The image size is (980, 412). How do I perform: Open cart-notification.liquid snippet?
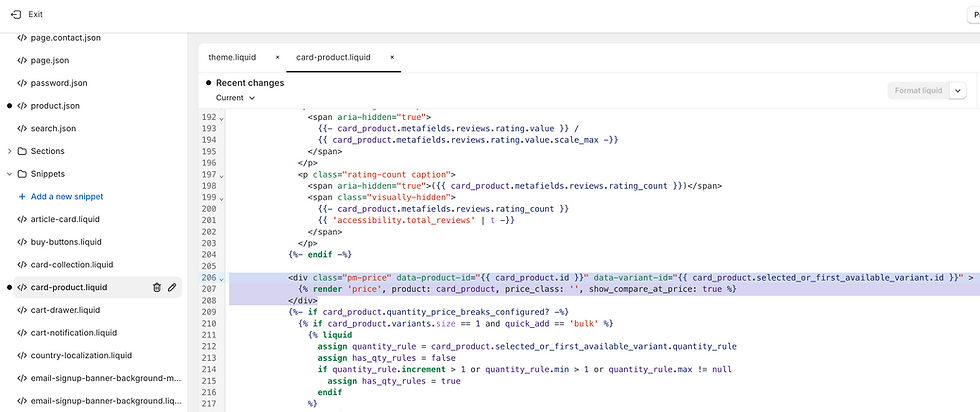pos(74,333)
